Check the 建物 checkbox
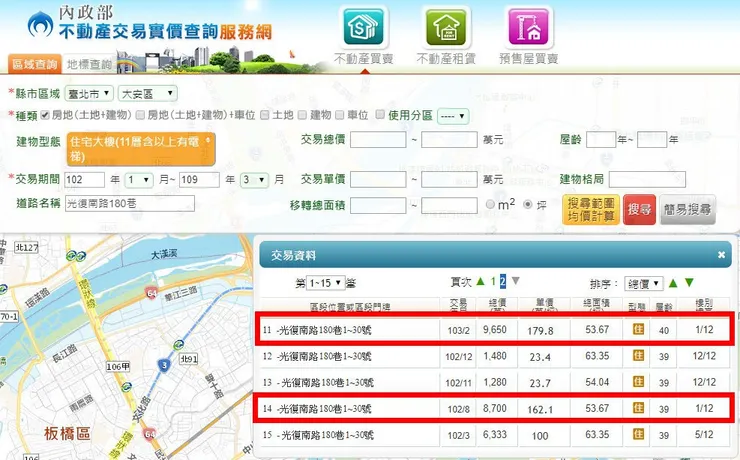740x460 pixels. 302,115
